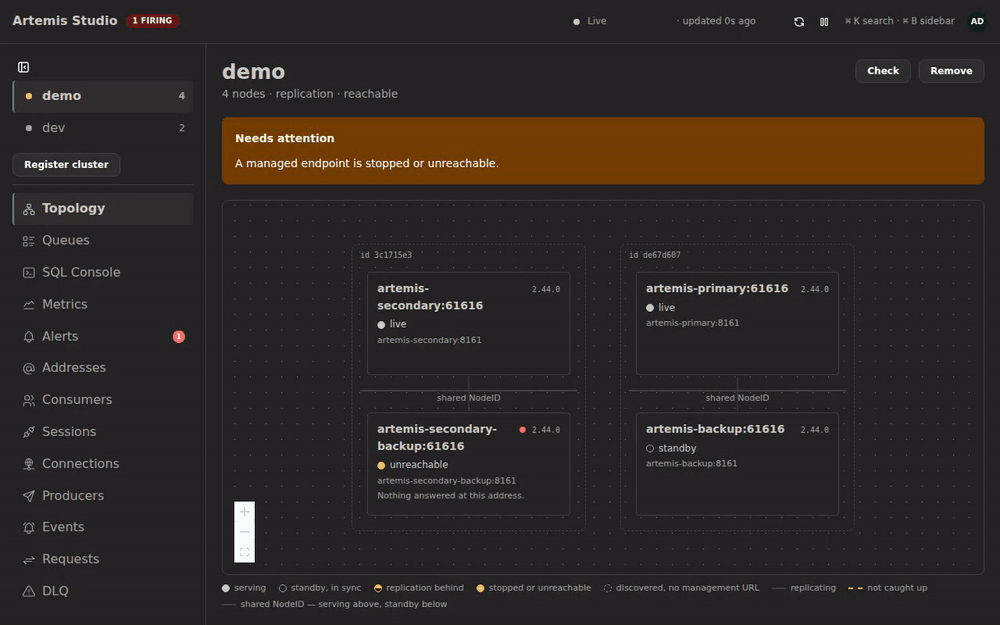
Task: Click the Events alarm icon
Action: (29, 528)
